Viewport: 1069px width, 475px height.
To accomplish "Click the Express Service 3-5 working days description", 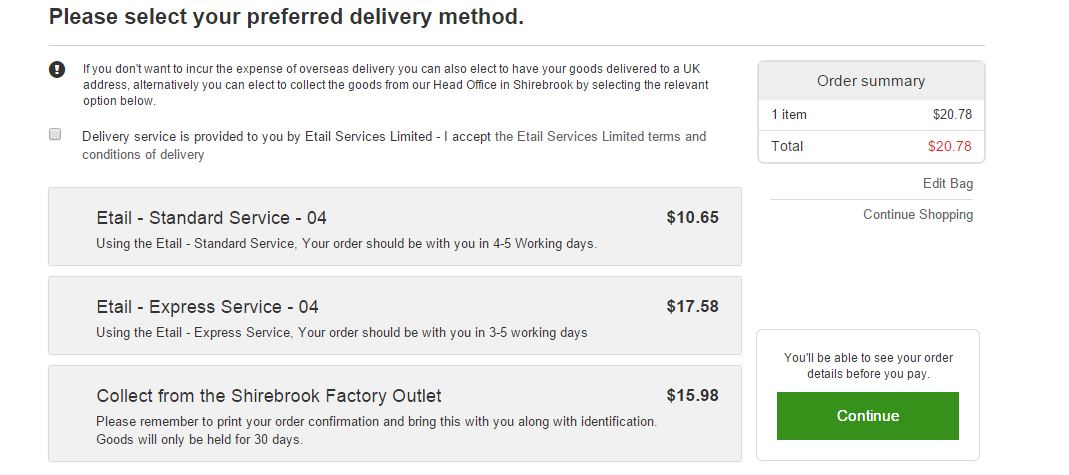I will click(x=342, y=333).
